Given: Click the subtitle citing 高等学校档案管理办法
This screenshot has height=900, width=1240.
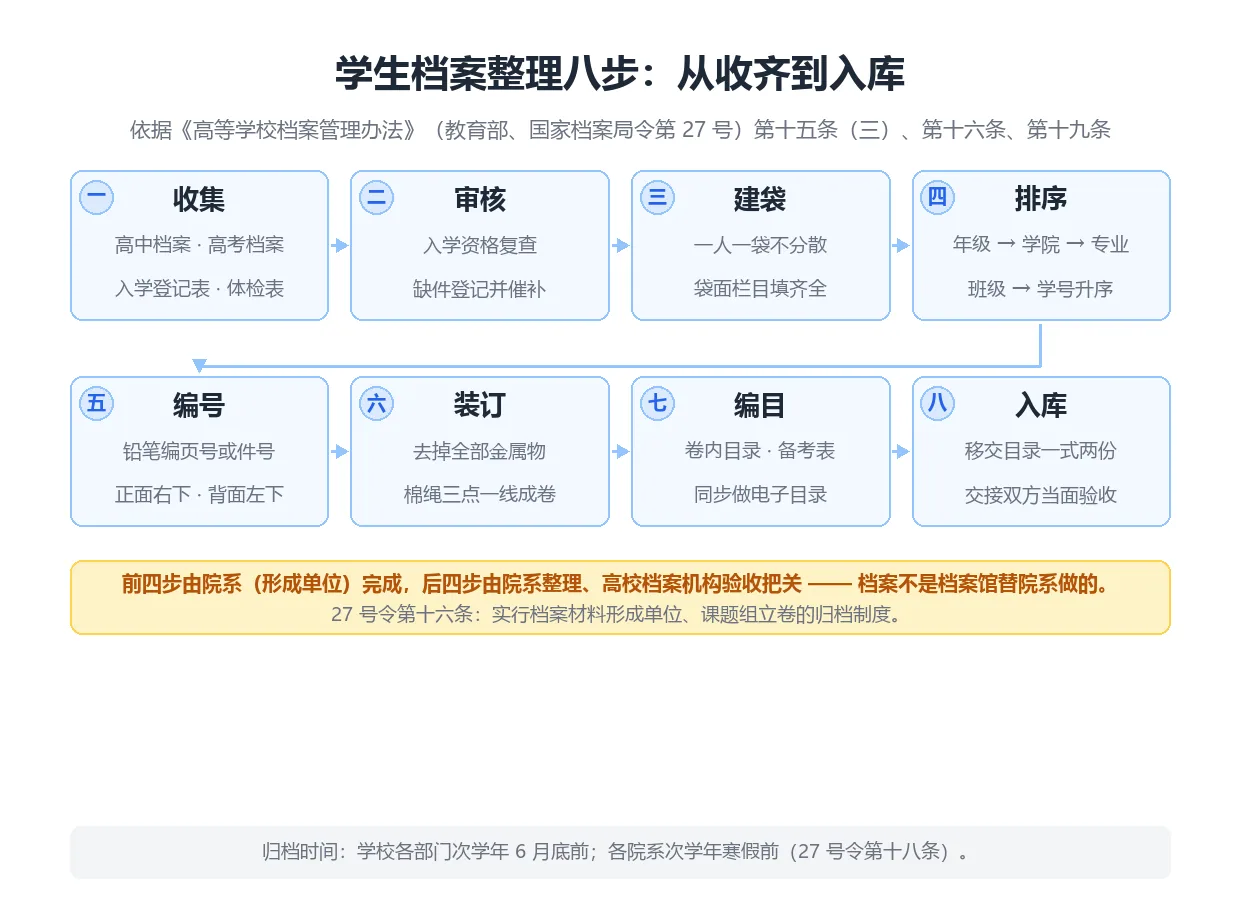Looking at the screenshot, I should (x=620, y=130).
